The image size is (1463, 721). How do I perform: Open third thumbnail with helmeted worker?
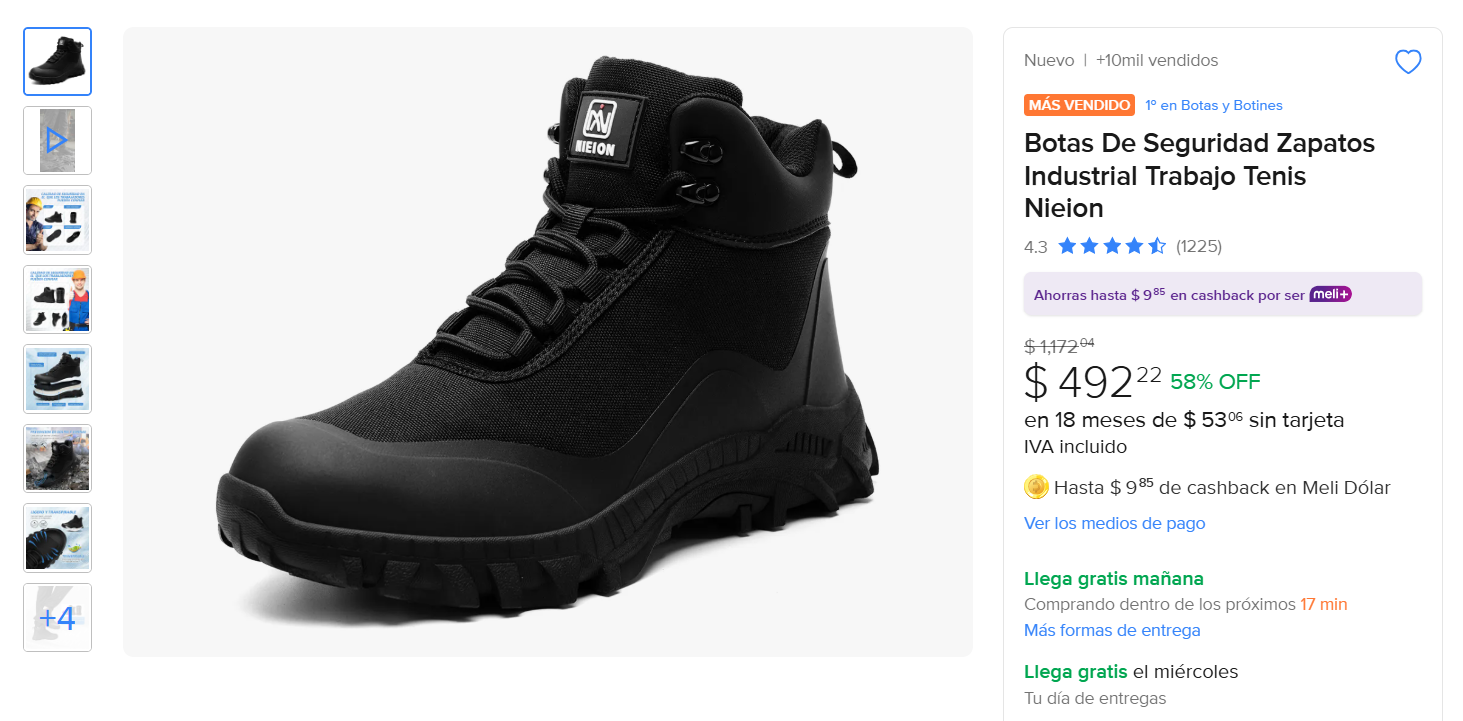click(57, 219)
